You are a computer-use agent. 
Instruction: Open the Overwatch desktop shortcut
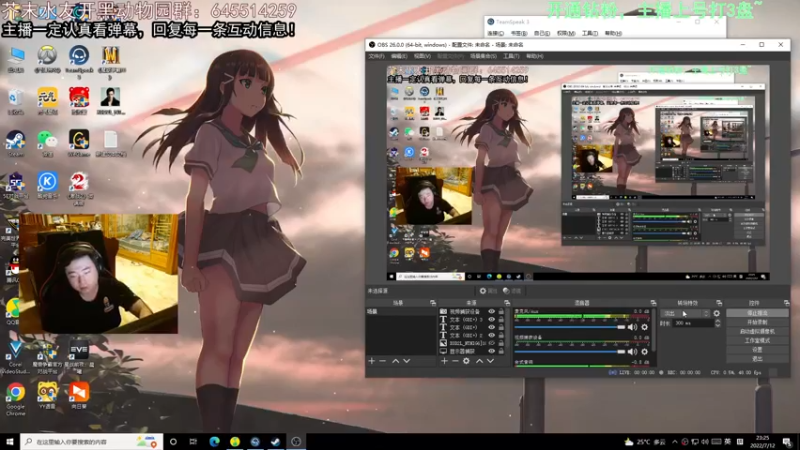point(47,59)
